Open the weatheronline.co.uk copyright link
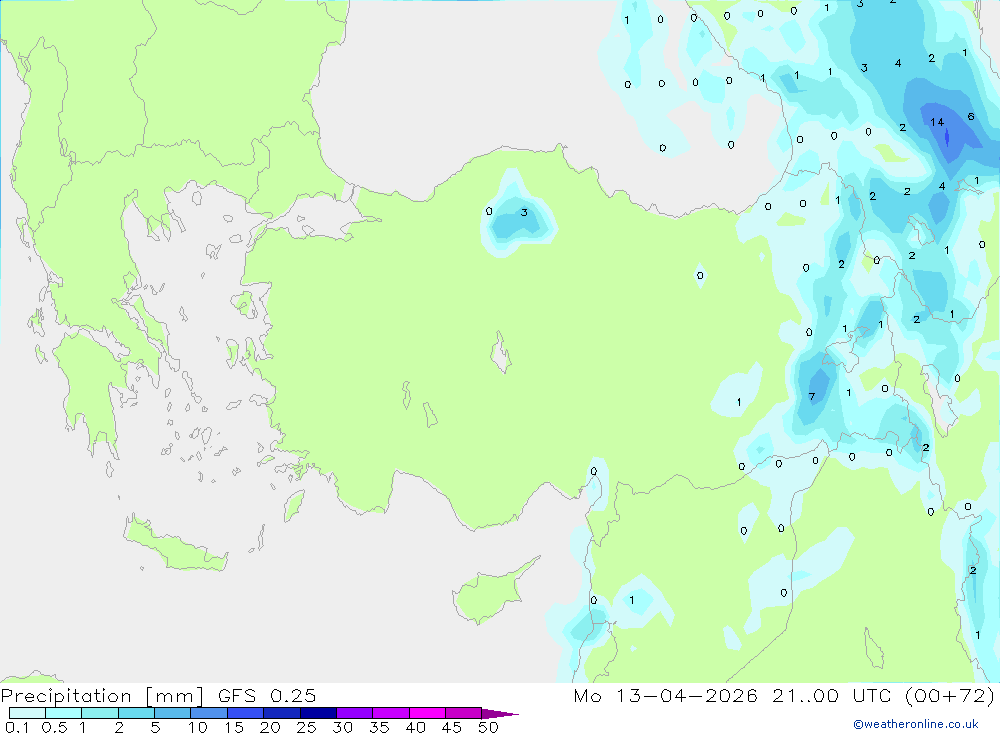The width and height of the screenshot is (1000, 733). (916, 724)
